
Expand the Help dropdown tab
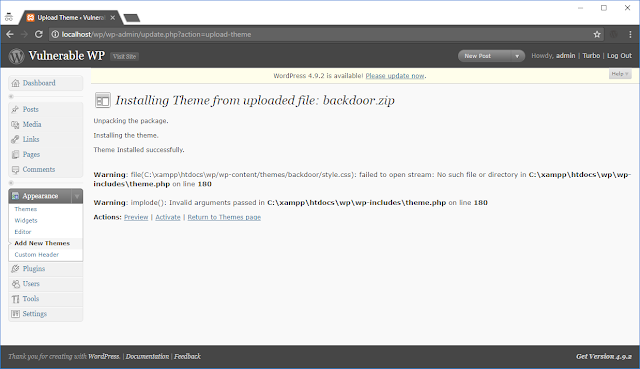620,74
